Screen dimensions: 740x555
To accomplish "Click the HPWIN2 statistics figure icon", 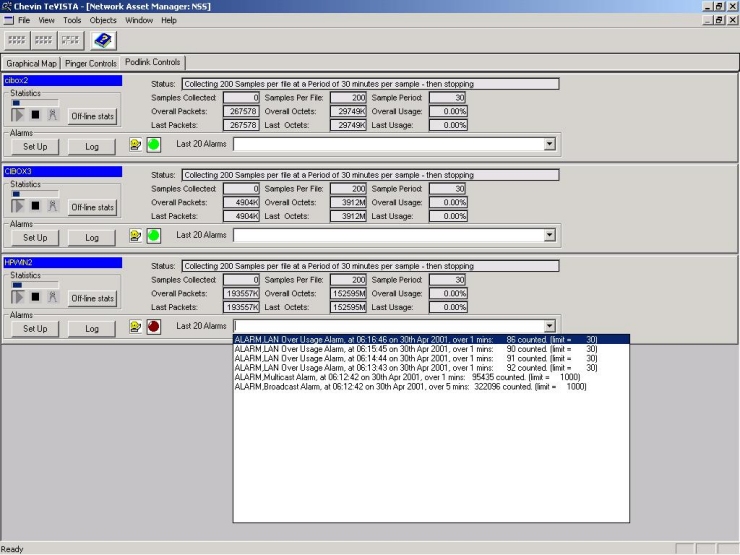I will pos(53,297).
